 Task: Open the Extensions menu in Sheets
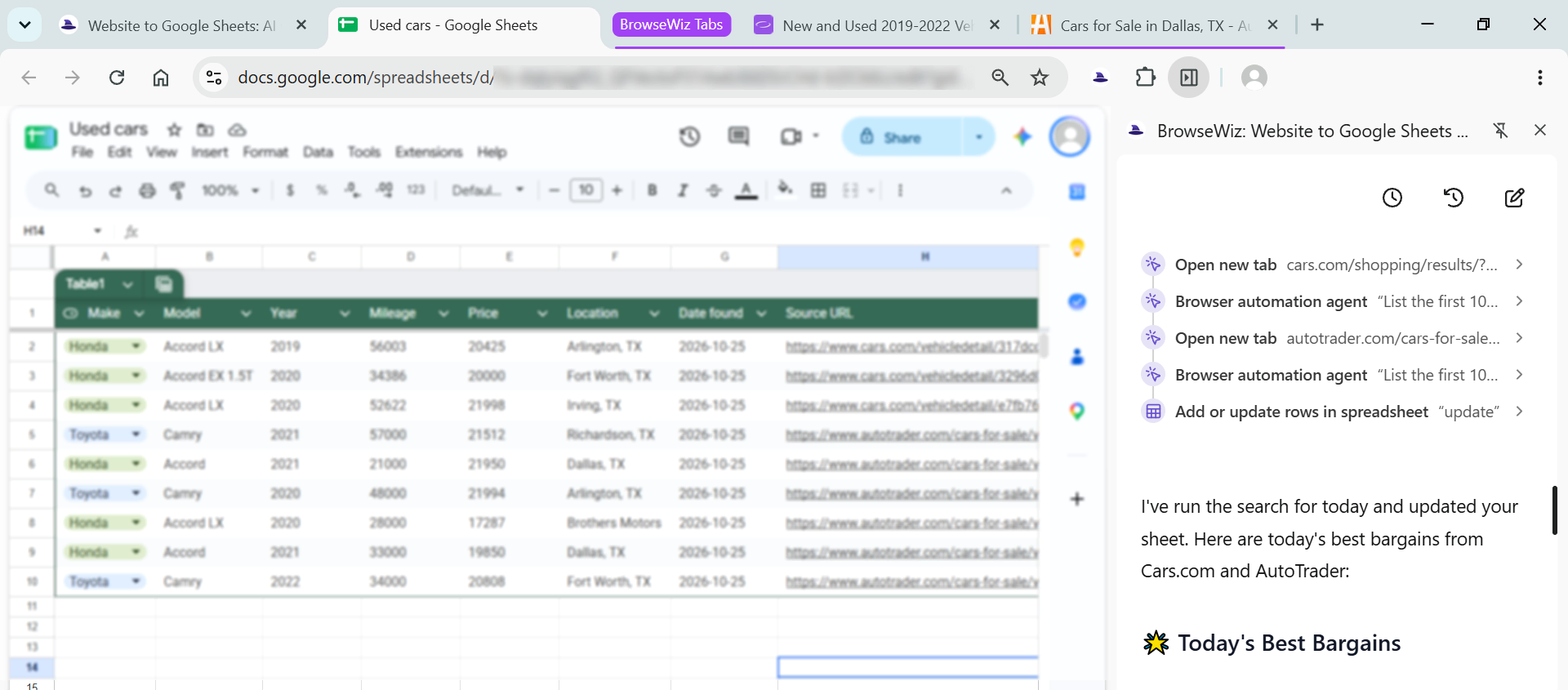click(x=429, y=152)
